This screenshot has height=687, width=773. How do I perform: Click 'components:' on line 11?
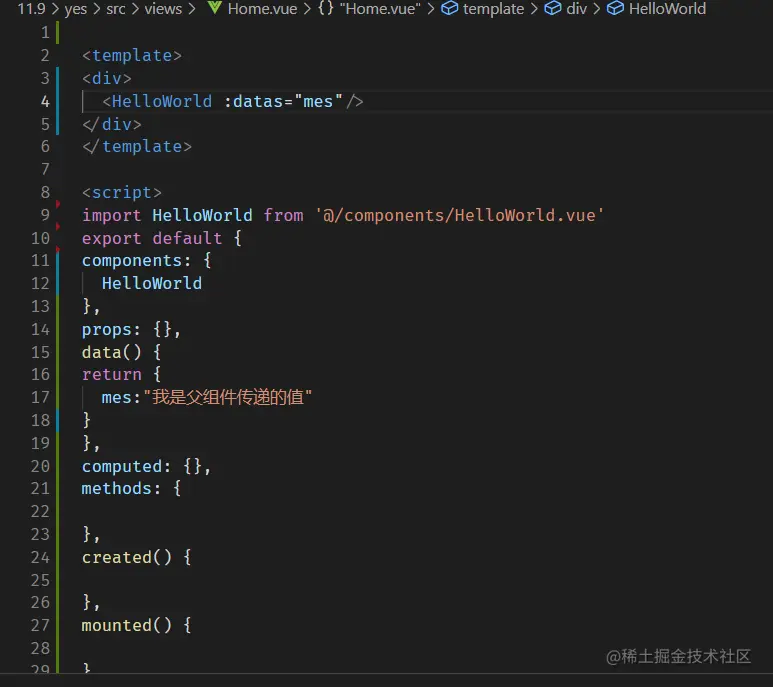click(x=136, y=260)
